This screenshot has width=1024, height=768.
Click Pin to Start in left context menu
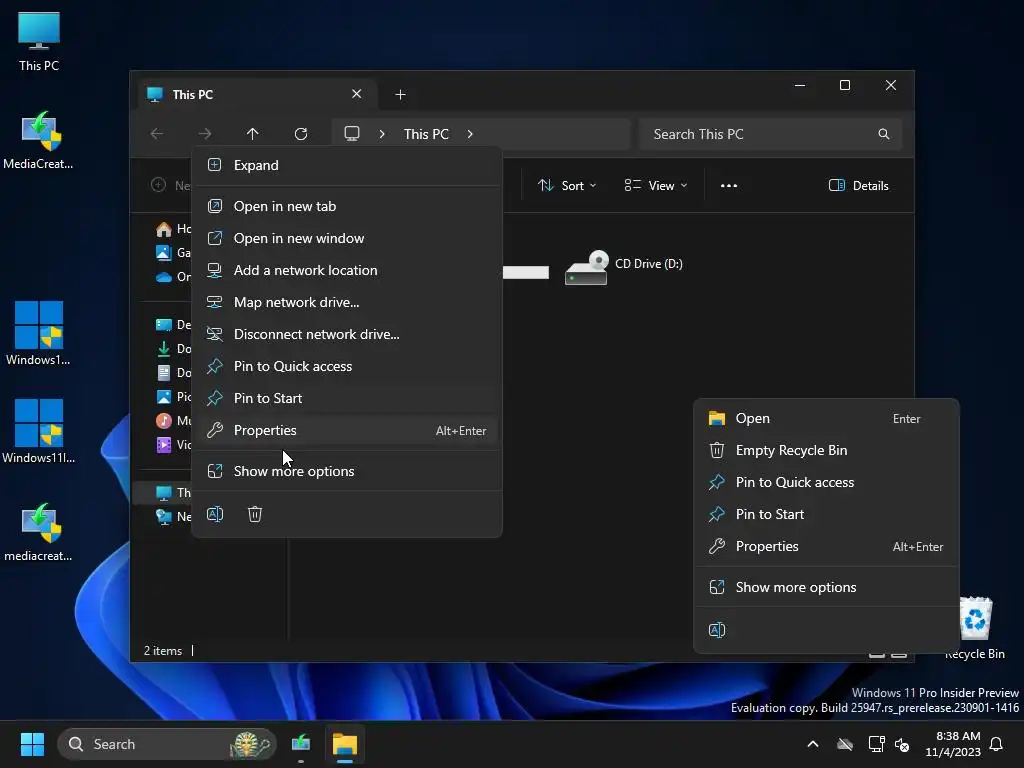point(347,398)
